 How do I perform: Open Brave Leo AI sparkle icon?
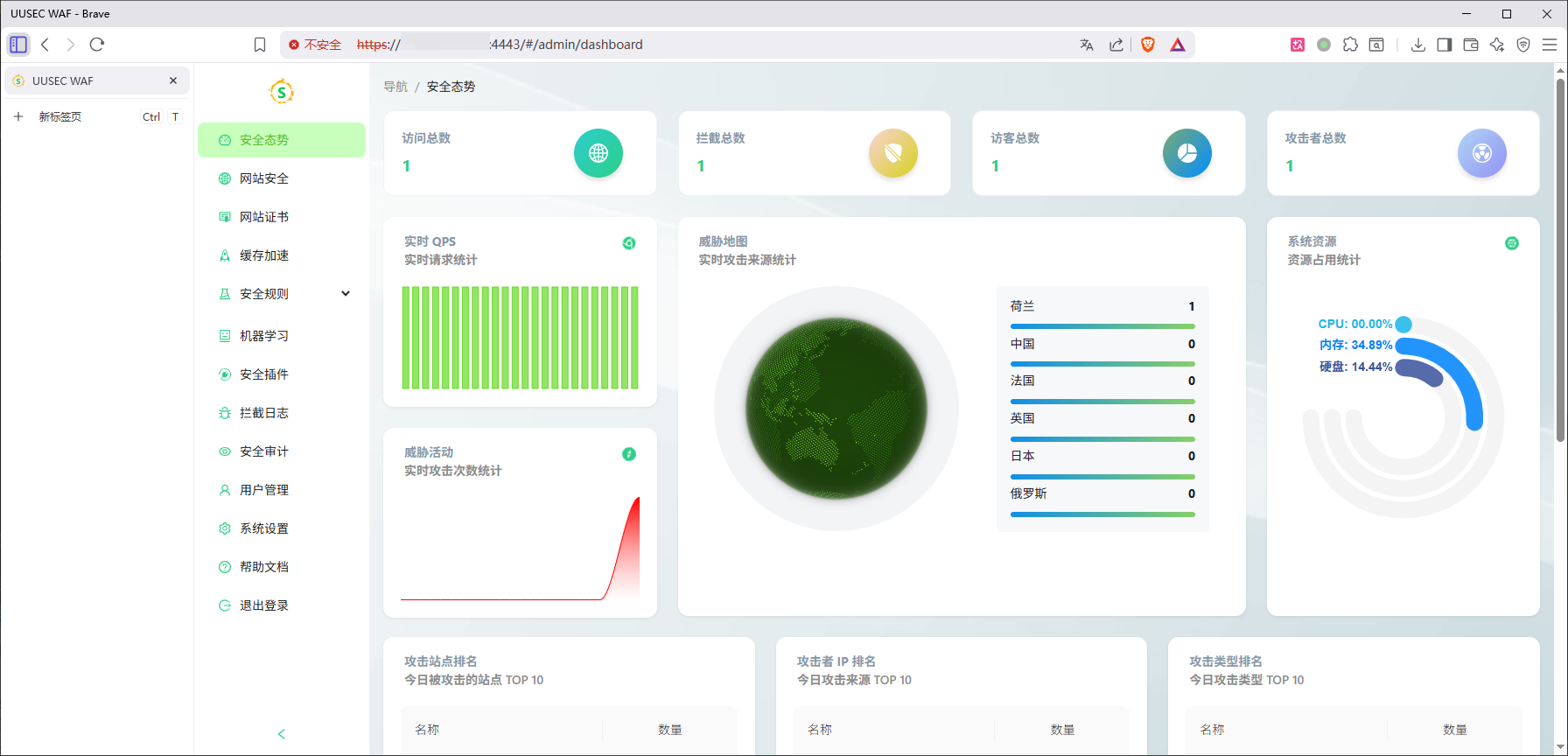click(1497, 45)
